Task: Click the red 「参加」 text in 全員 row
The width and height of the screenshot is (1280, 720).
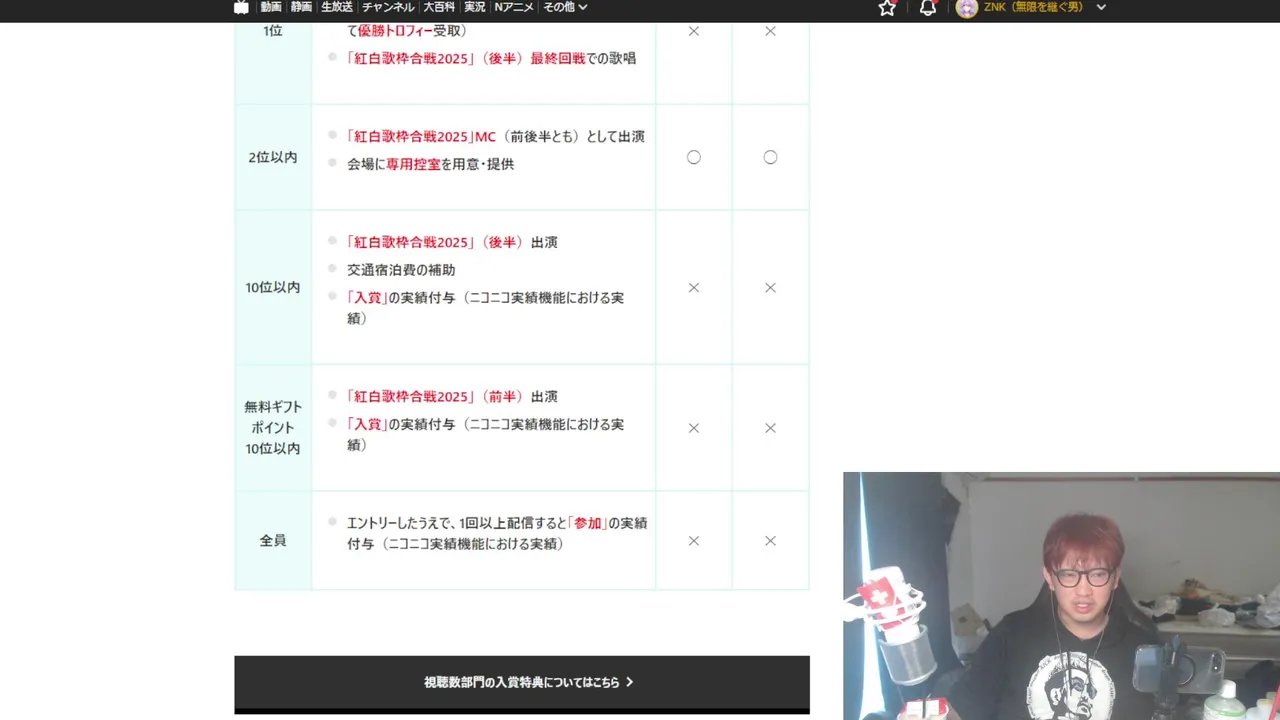Action: pyautogui.click(x=588, y=523)
